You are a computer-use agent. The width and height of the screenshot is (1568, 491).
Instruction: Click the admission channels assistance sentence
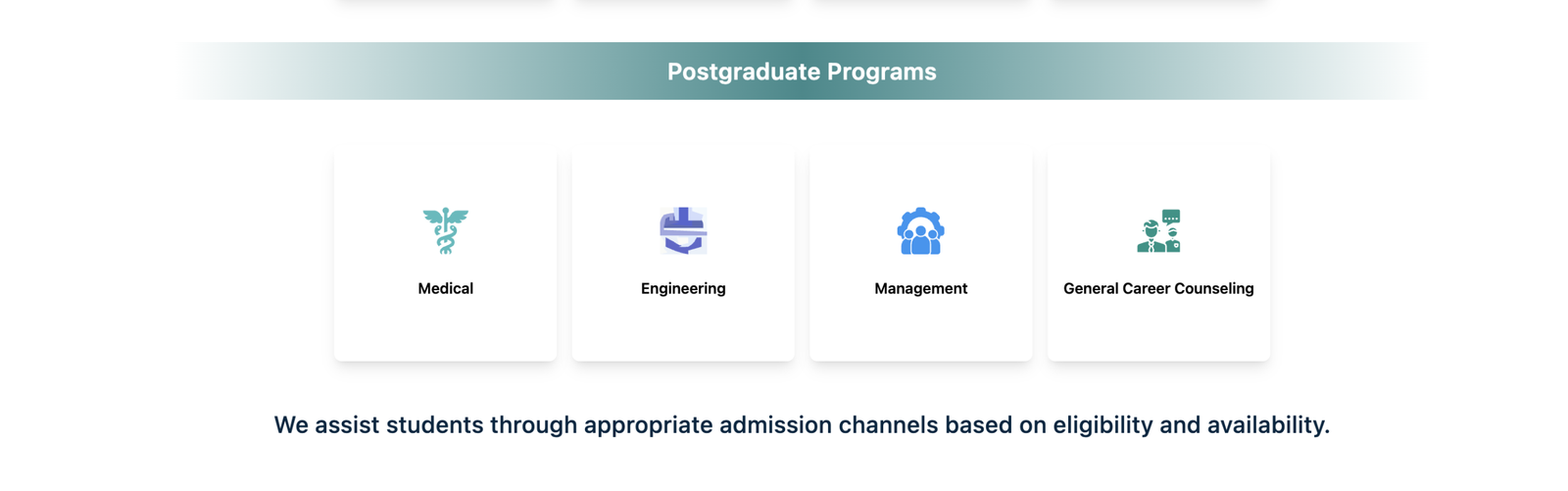(x=802, y=425)
